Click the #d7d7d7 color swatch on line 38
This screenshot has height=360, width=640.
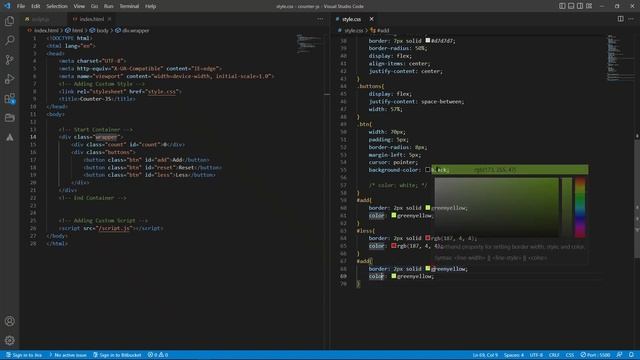click(x=427, y=40)
